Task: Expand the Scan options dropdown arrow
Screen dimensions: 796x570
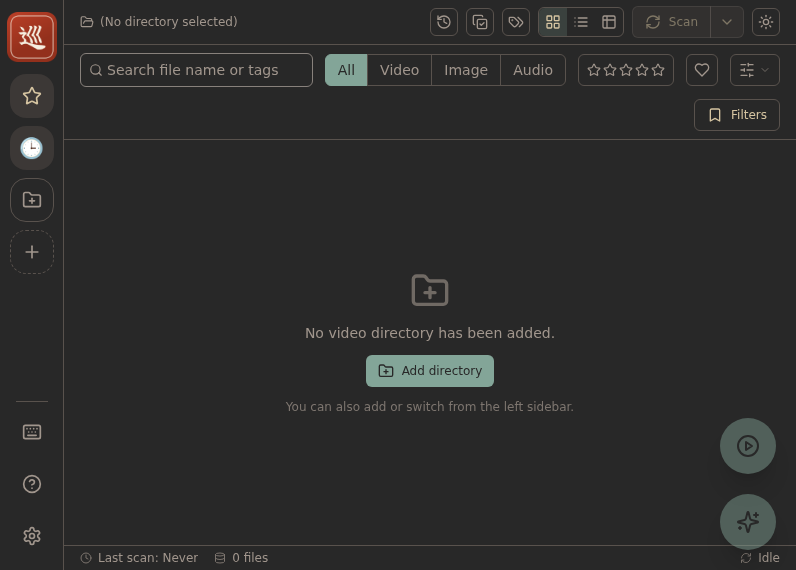Action: pyautogui.click(x=727, y=22)
